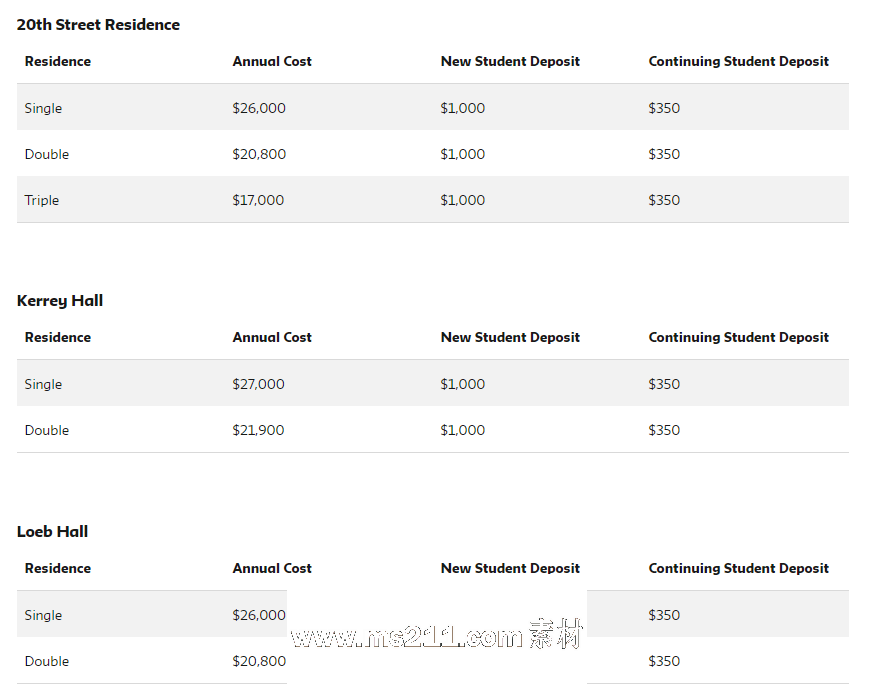Click the Loeb Hall heading
This screenshot has height=694, width=874.
tap(52, 532)
